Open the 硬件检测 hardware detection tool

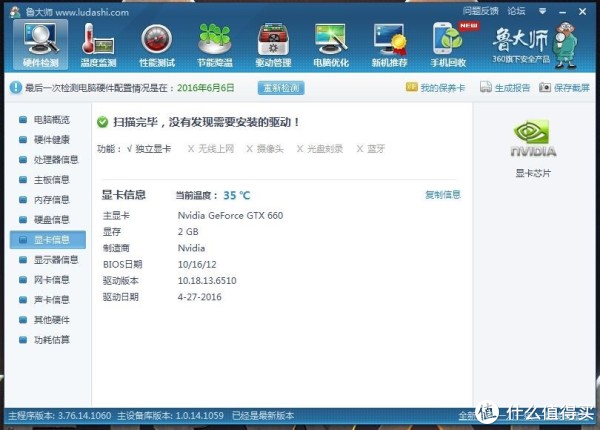pos(41,45)
